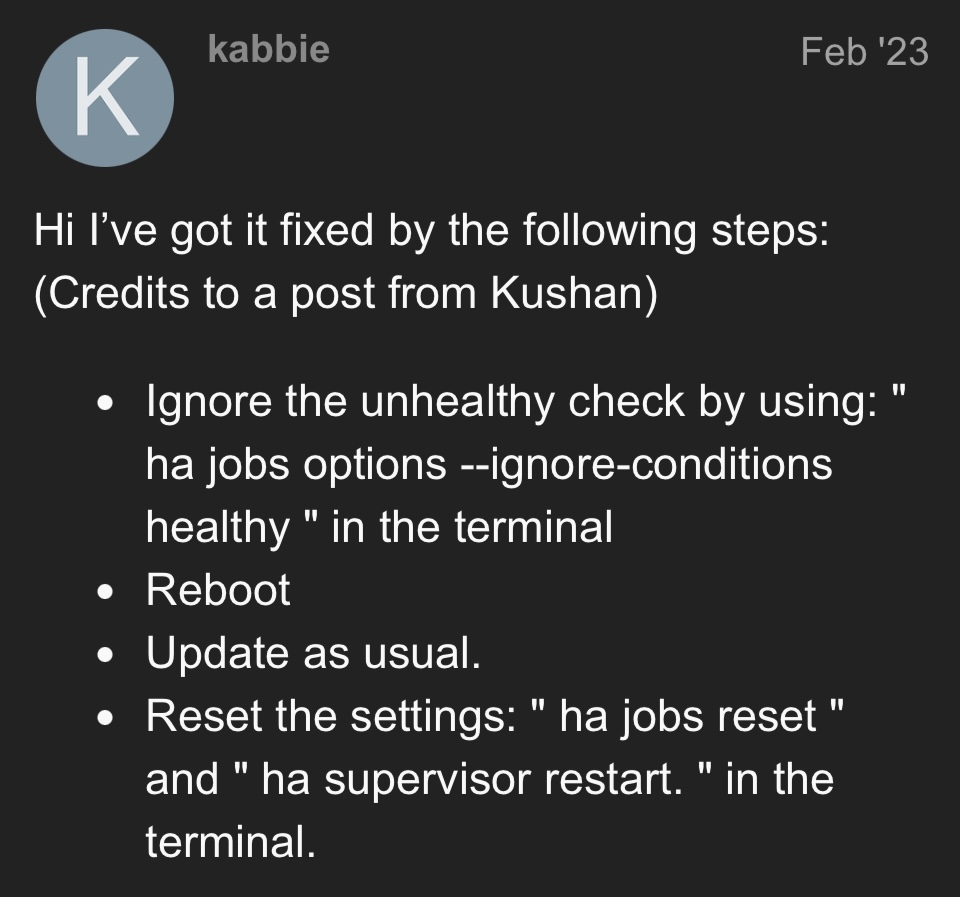Click "healthy" before "in the terminal"
Screen dimensions: 960x897
click(x=217, y=527)
